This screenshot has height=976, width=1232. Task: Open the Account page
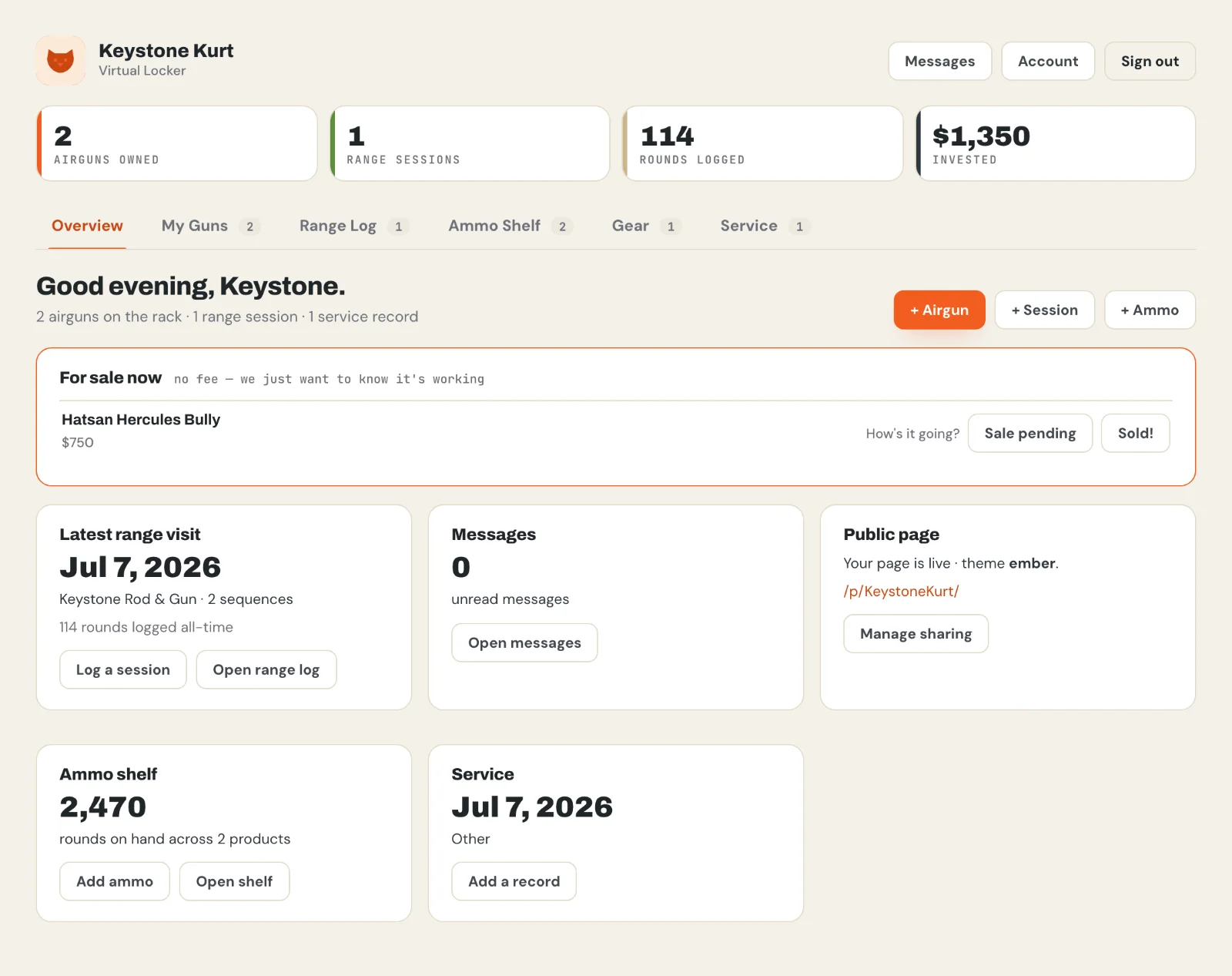tap(1047, 61)
